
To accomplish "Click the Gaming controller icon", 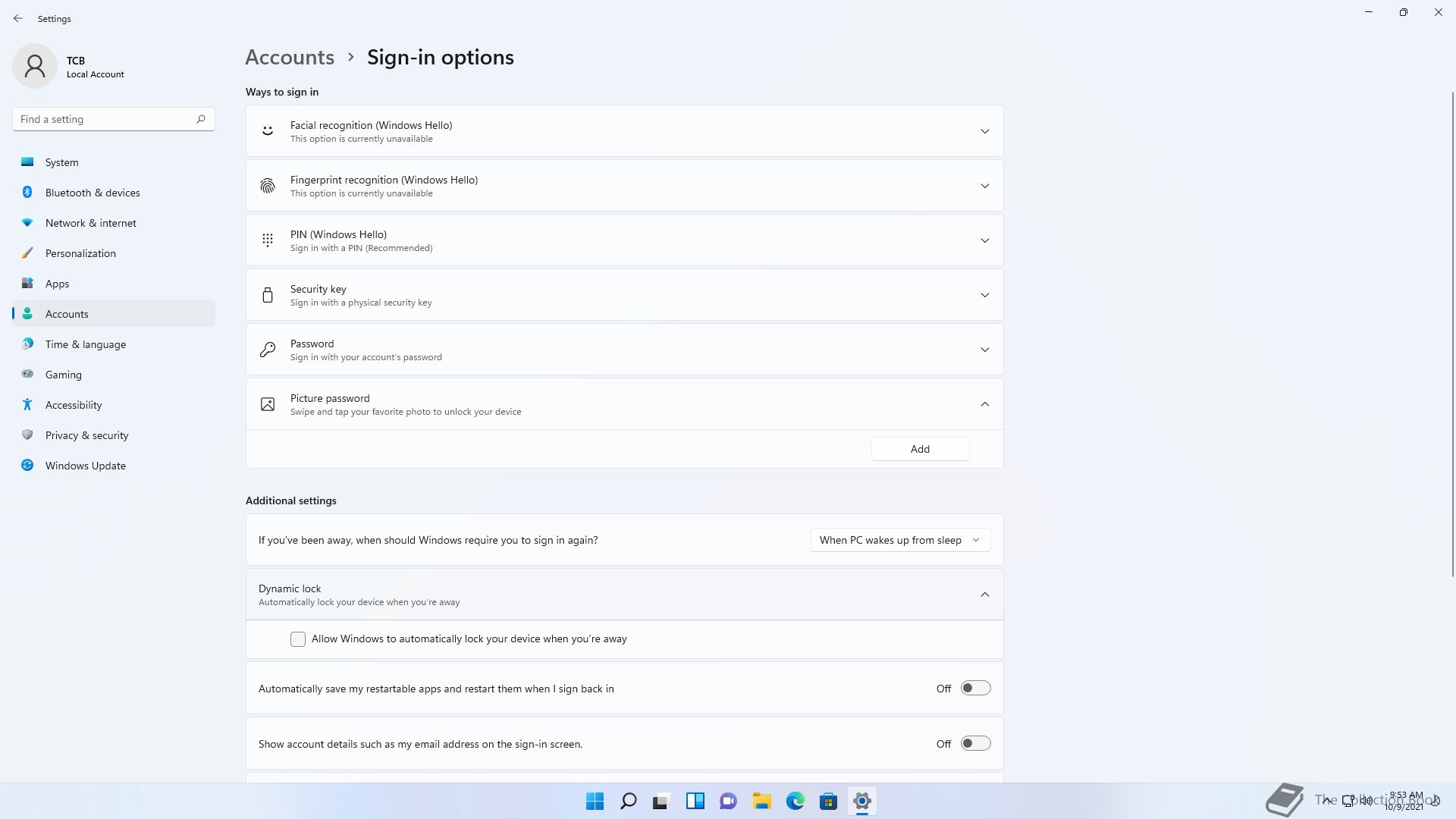I will (27, 374).
